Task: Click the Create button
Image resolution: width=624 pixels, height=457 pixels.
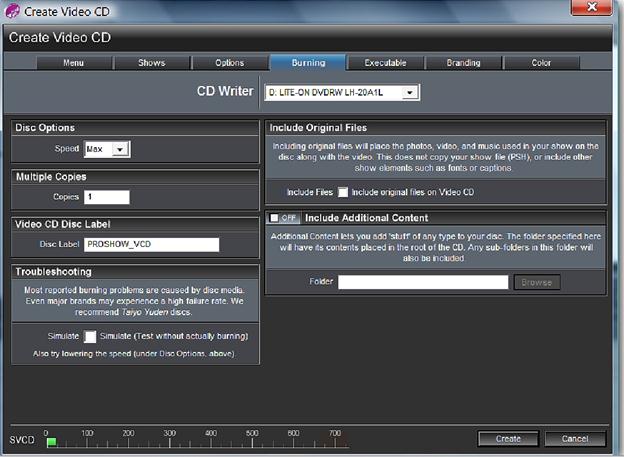Action: 508,439
